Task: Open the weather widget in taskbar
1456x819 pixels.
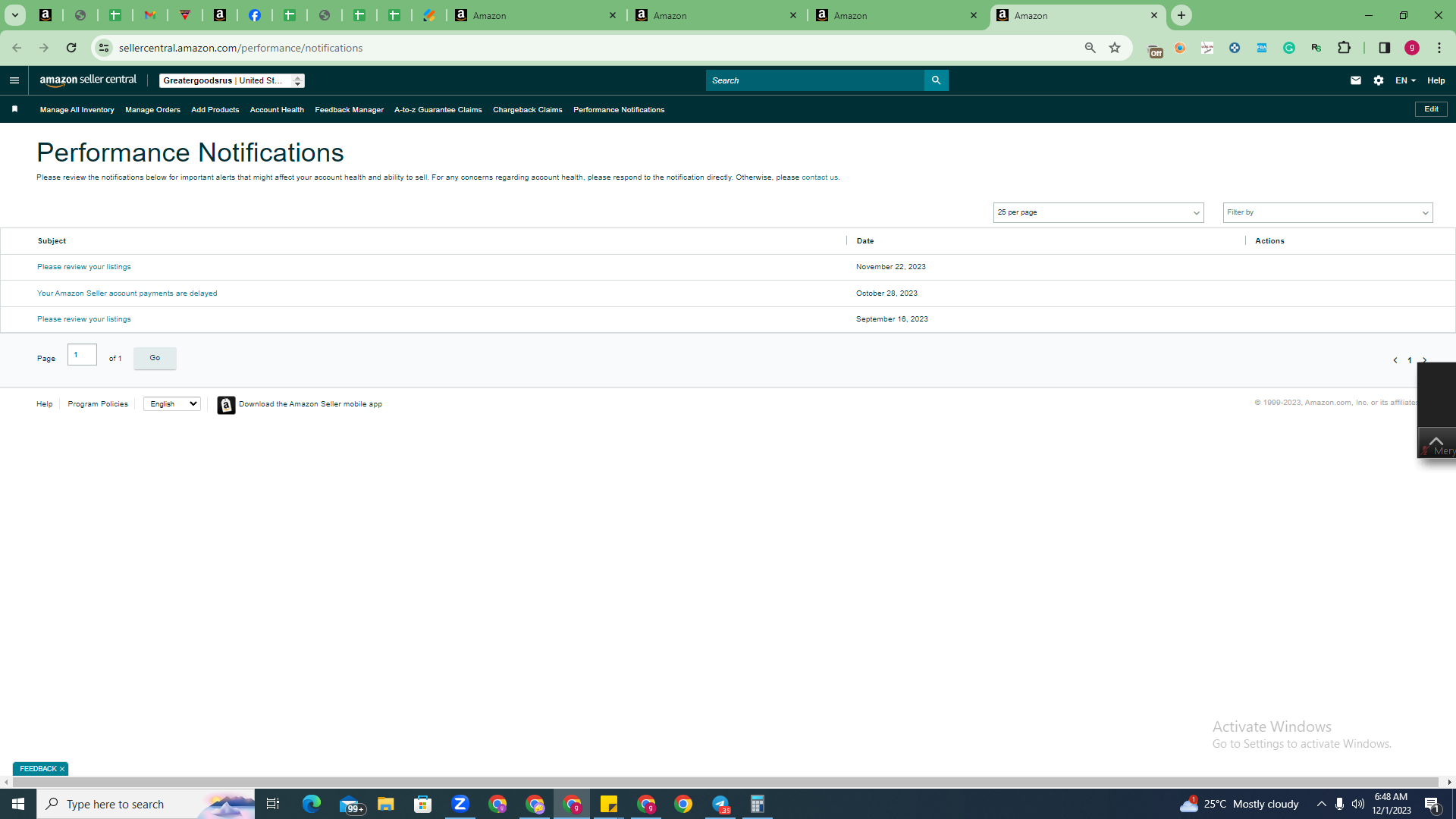Action: click(1239, 804)
